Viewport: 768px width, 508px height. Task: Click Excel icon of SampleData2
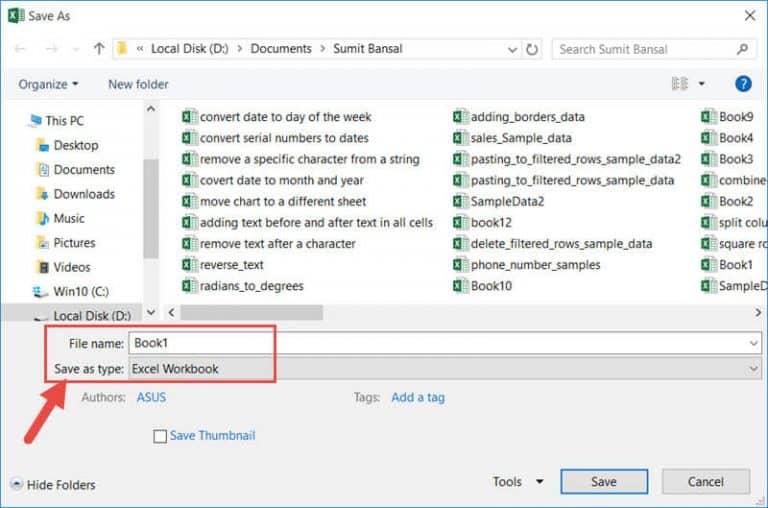[x=460, y=201]
